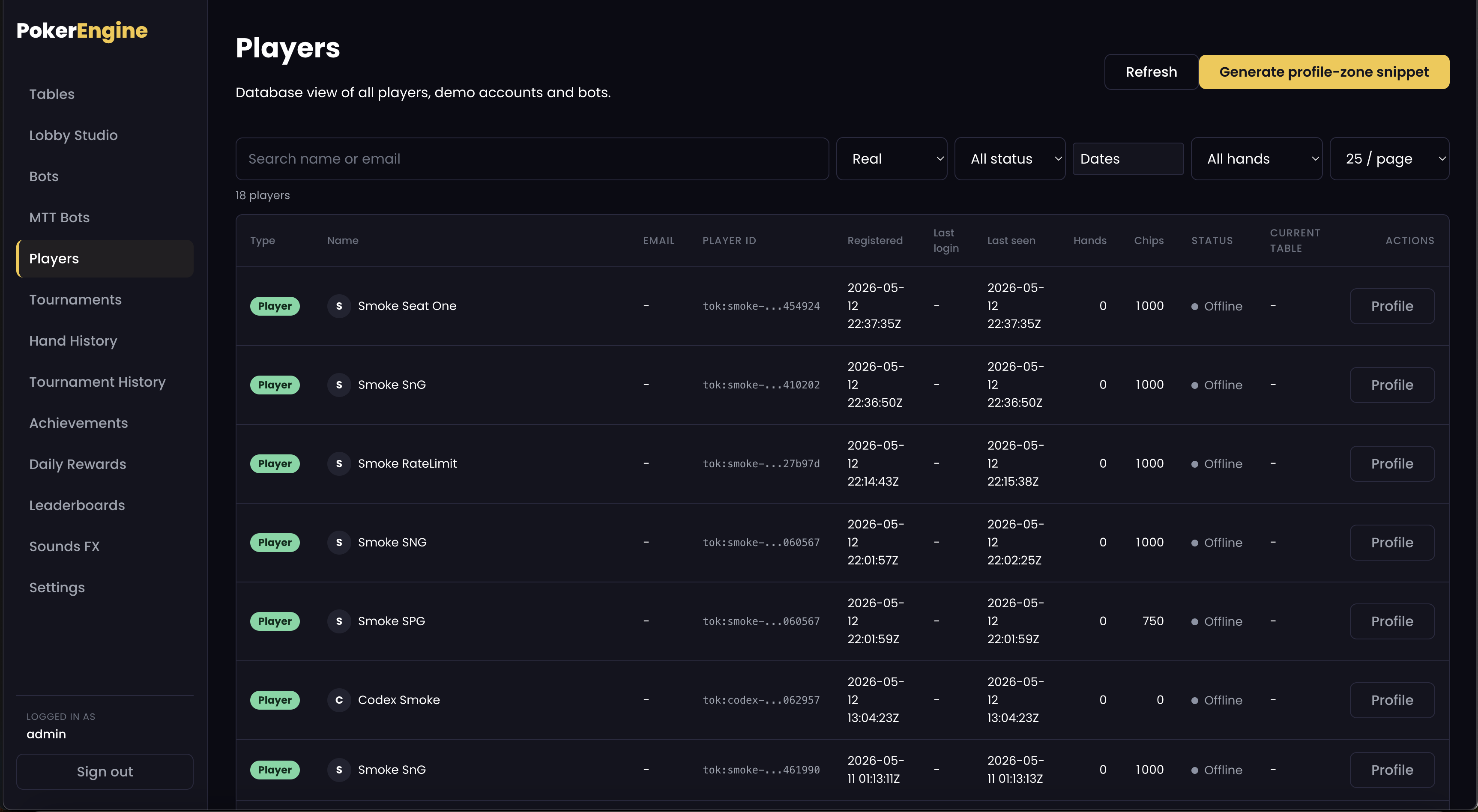This screenshot has width=1478, height=812.
Task: Click Offline status for Smoke RateLimit
Action: point(1216,464)
